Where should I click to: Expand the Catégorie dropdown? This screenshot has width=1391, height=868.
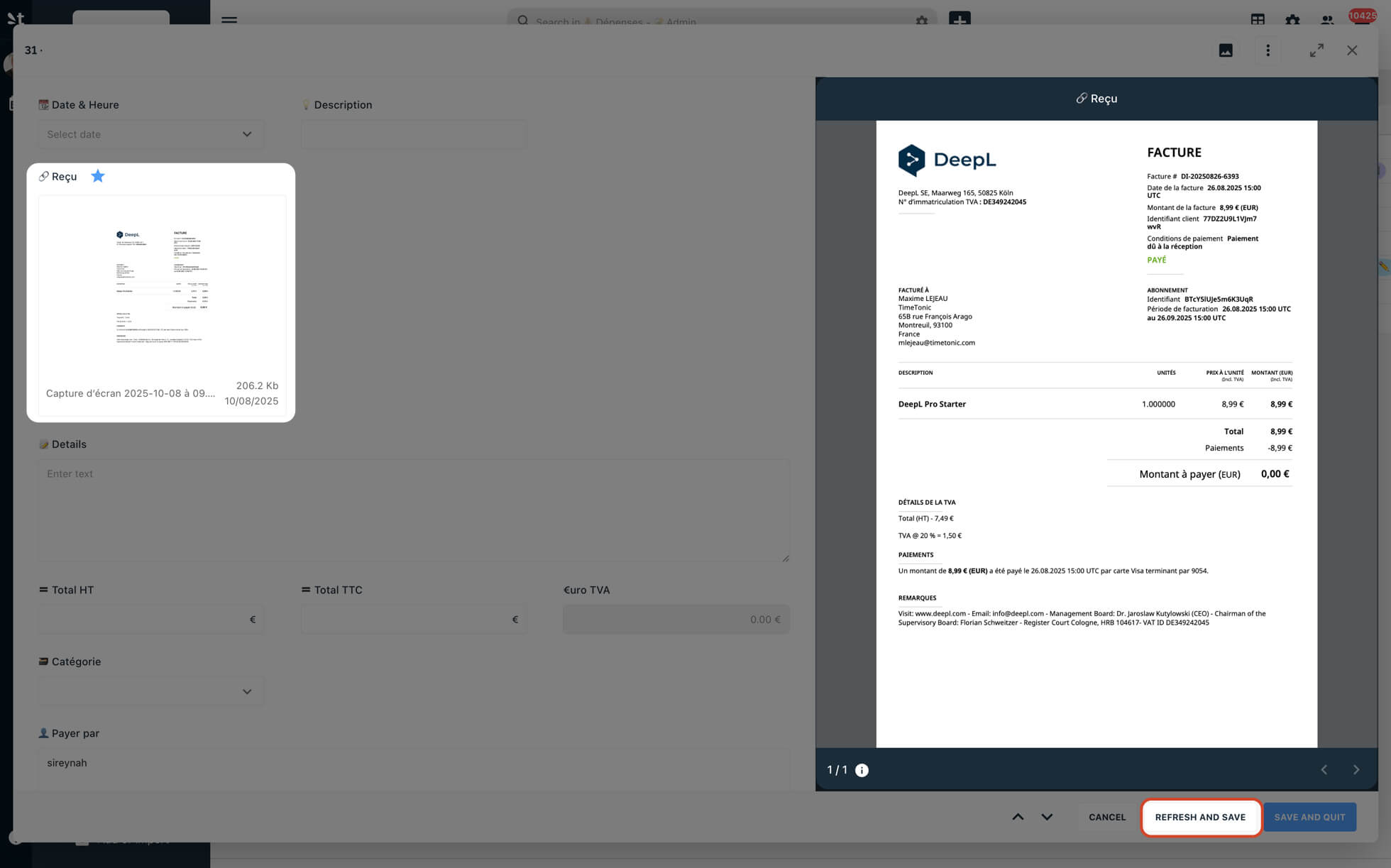(x=150, y=691)
